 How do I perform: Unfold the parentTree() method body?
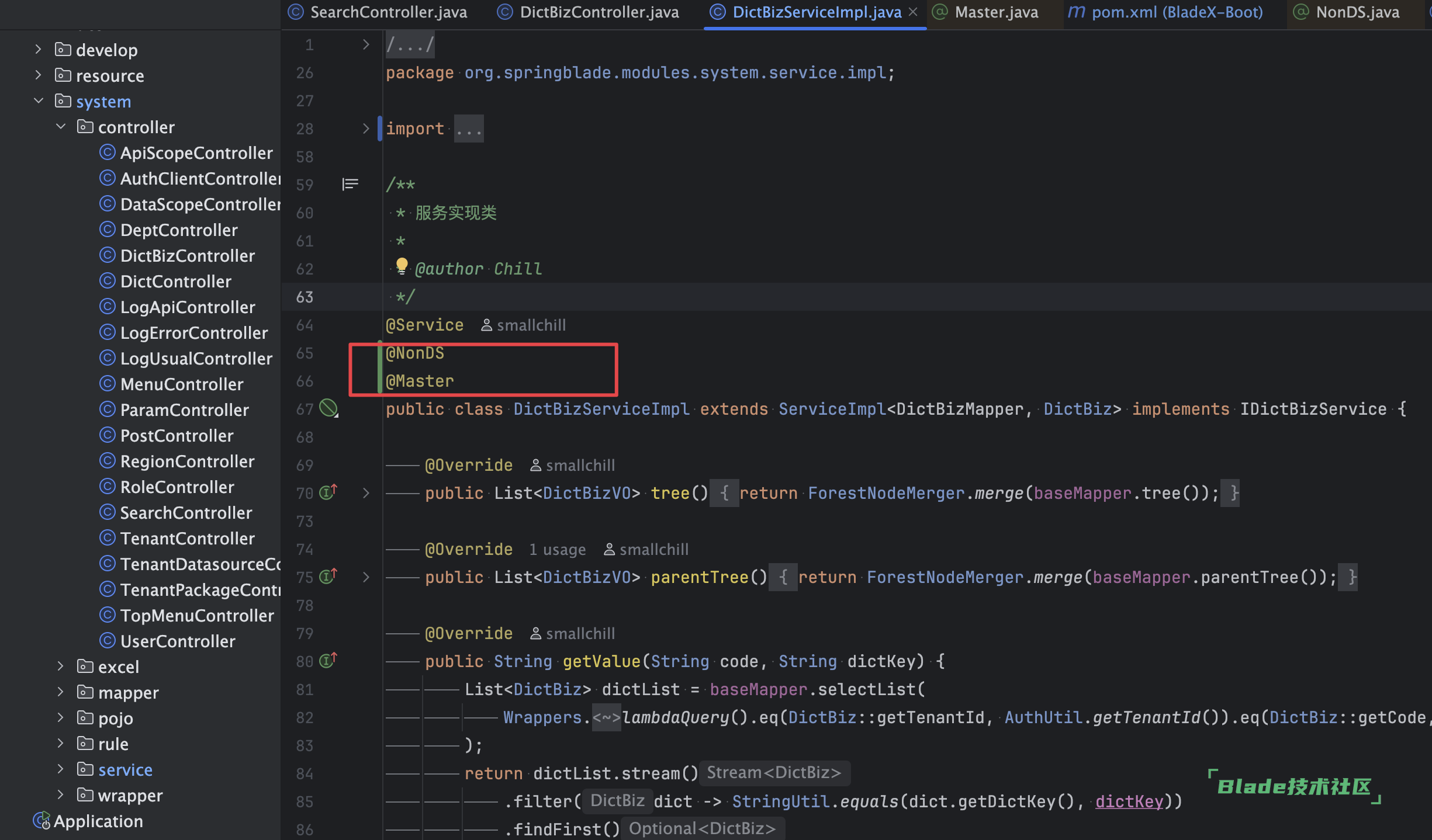click(x=366, y=577)
